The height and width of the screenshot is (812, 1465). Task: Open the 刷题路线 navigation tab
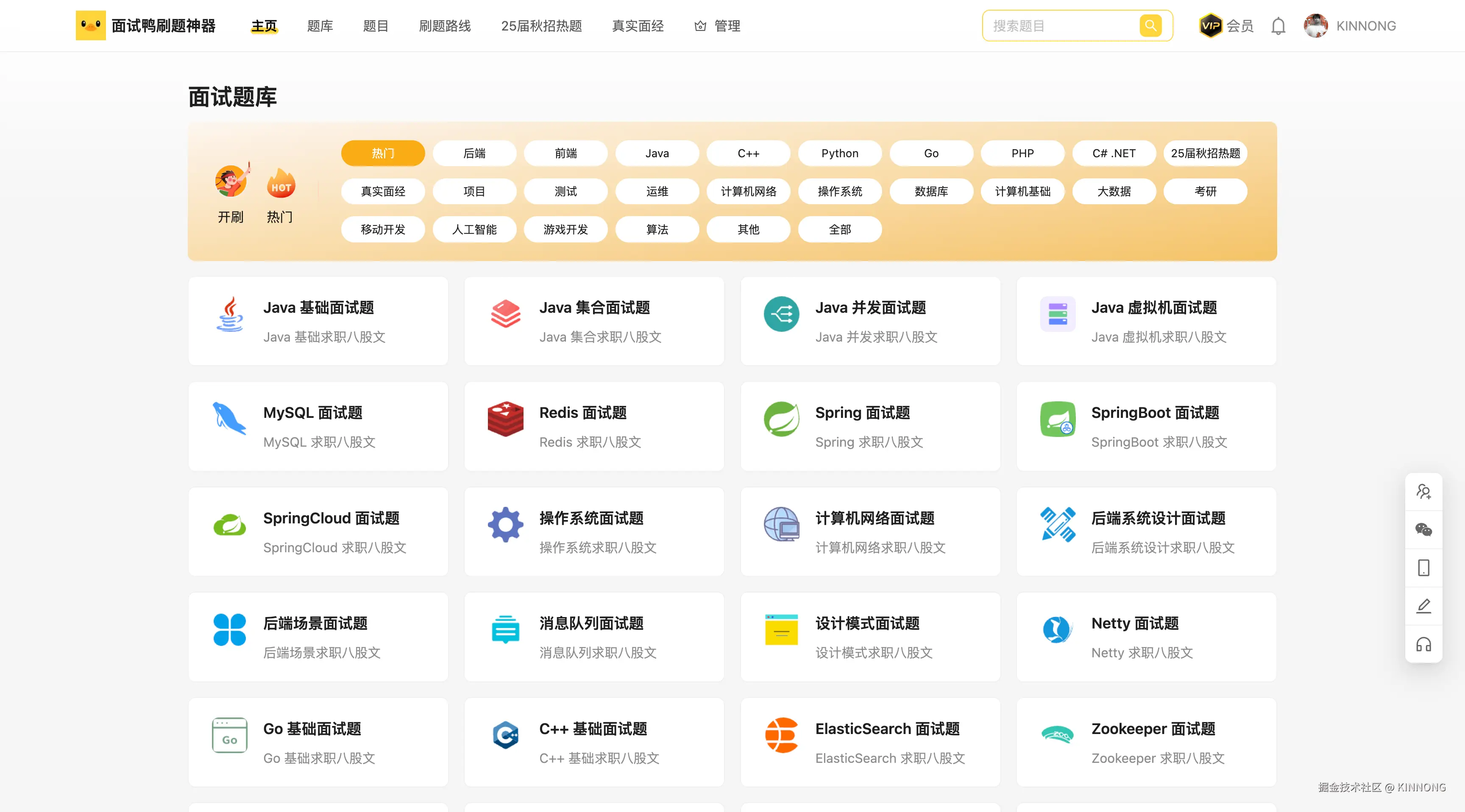click(x=445, y=26)
